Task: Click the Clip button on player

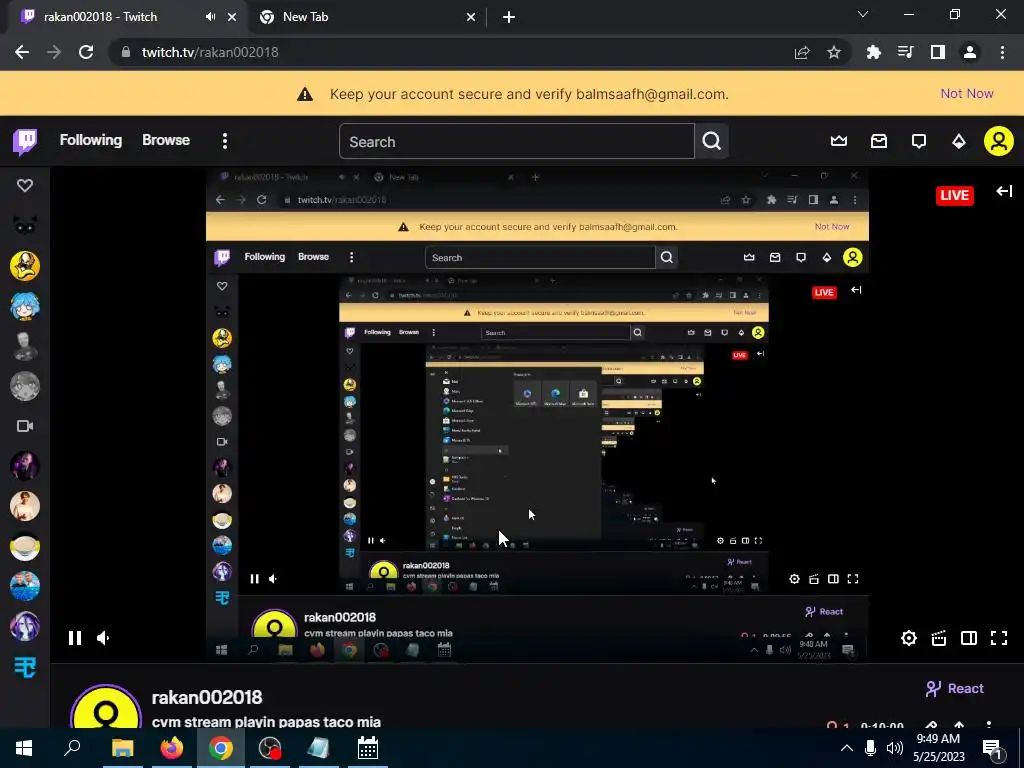Action: (x=938, y=638)
